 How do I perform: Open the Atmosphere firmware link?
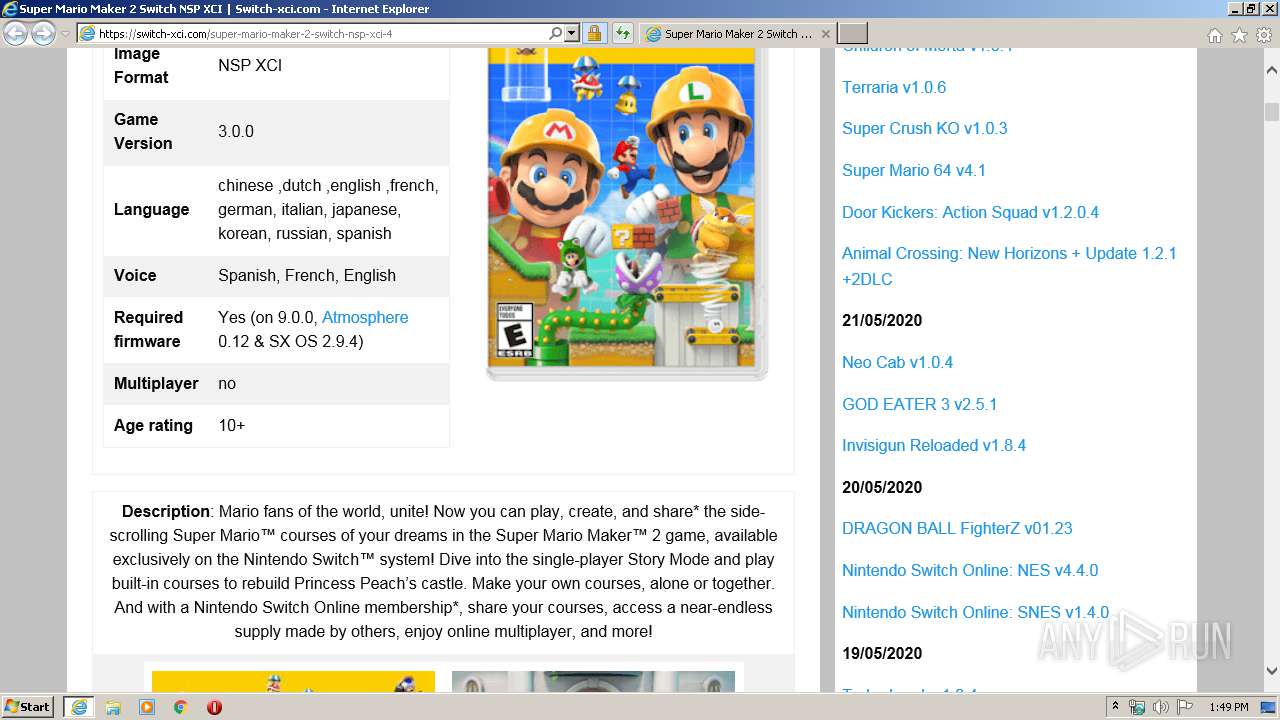(x=365, y=317)
